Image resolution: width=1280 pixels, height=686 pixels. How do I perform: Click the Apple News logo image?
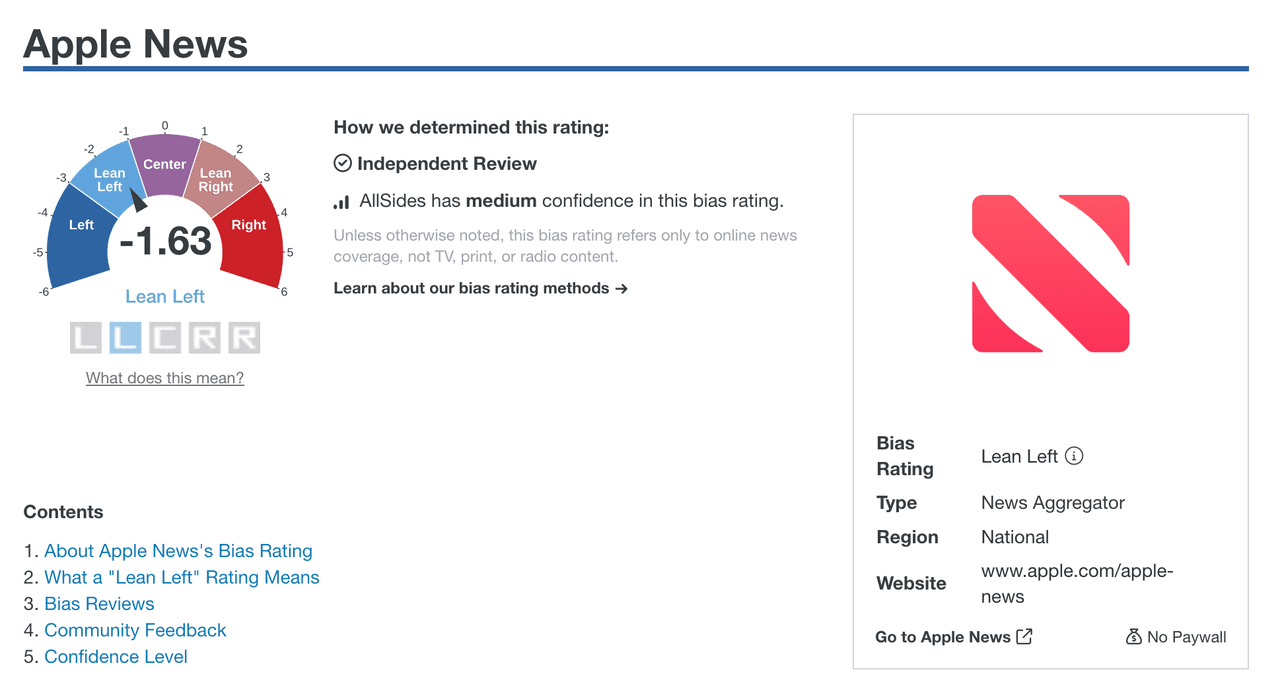click(x=1050, y=273)
